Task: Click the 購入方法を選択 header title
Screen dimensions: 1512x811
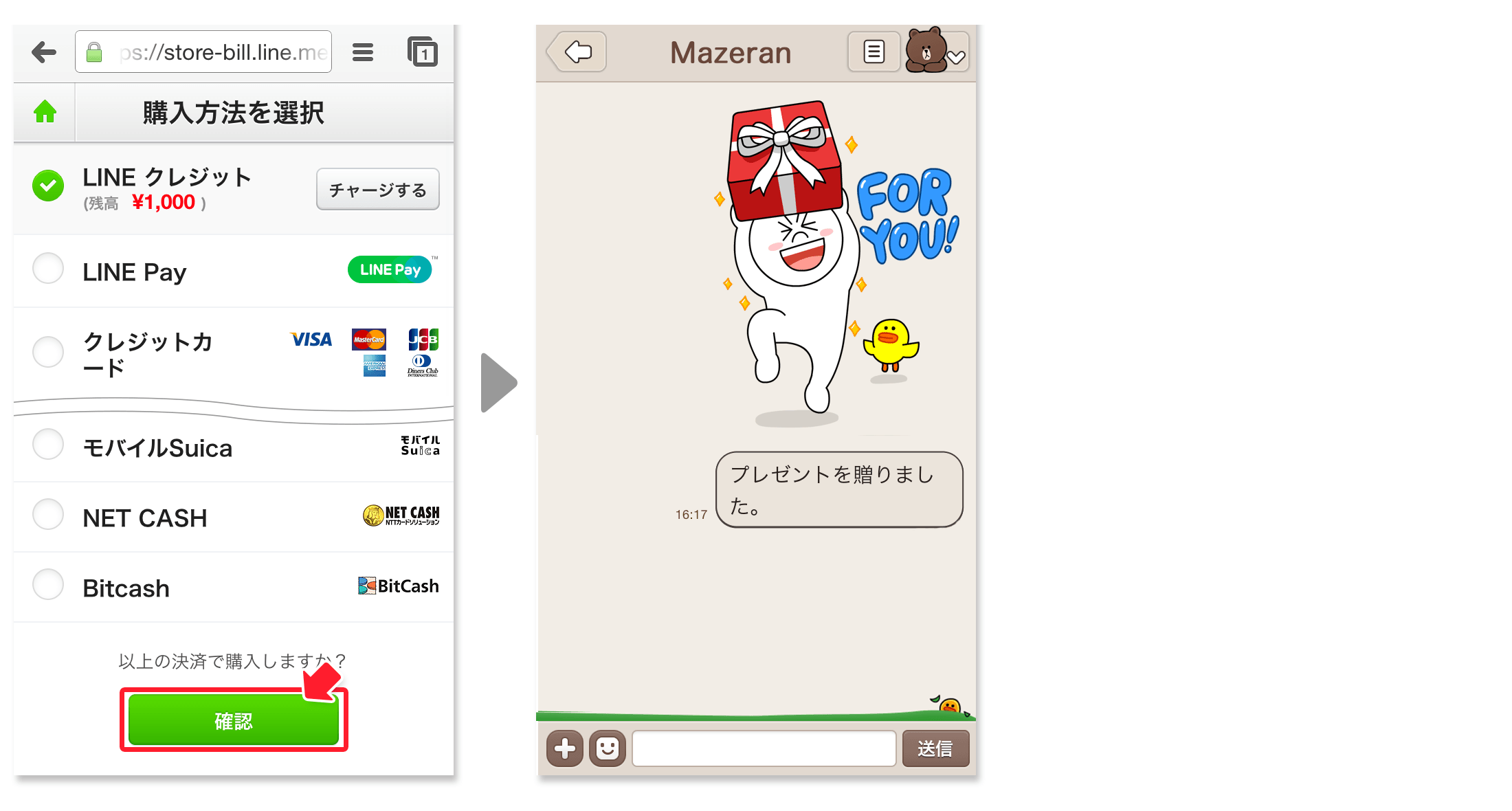Action: click(234, 113)
